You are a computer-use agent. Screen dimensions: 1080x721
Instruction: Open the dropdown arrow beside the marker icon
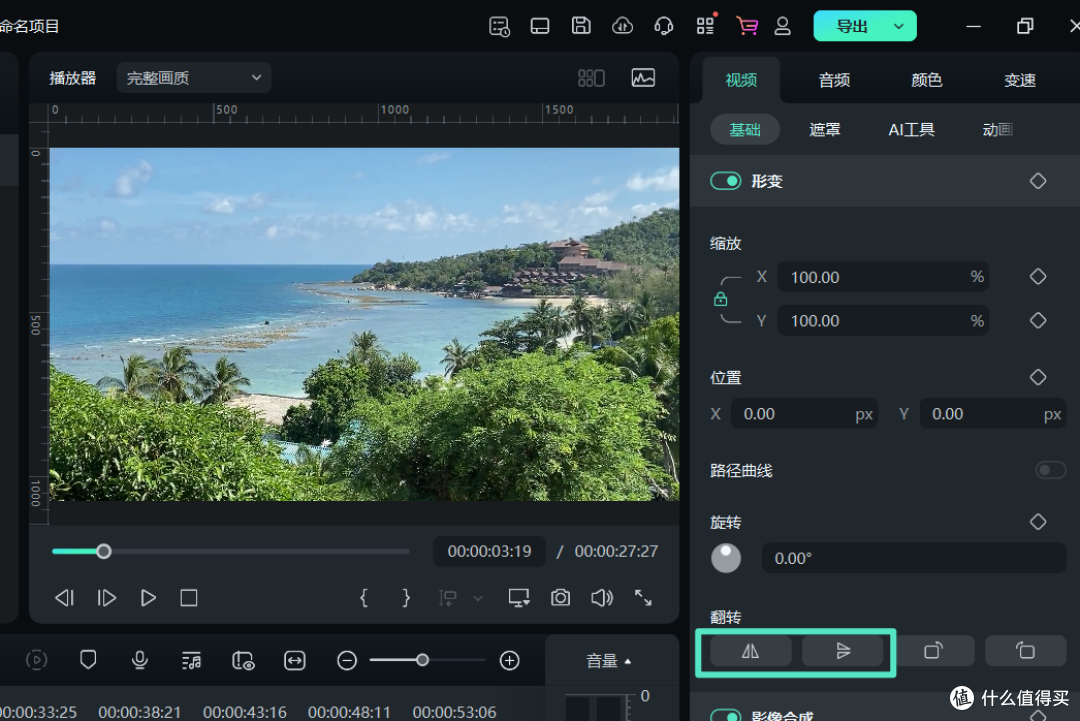coord(478,598)
